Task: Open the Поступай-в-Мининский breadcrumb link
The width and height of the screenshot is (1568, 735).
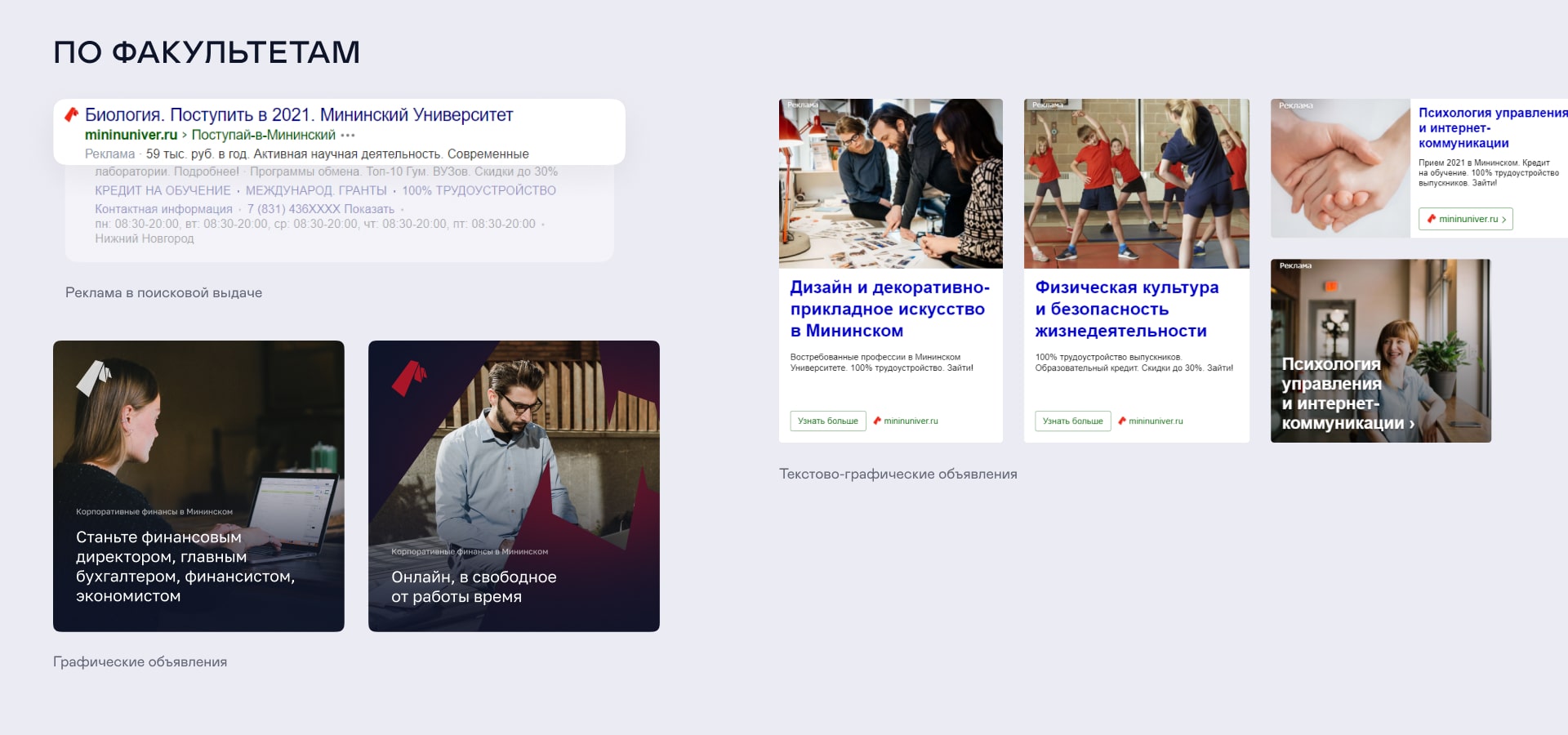Action: (263, 135)
